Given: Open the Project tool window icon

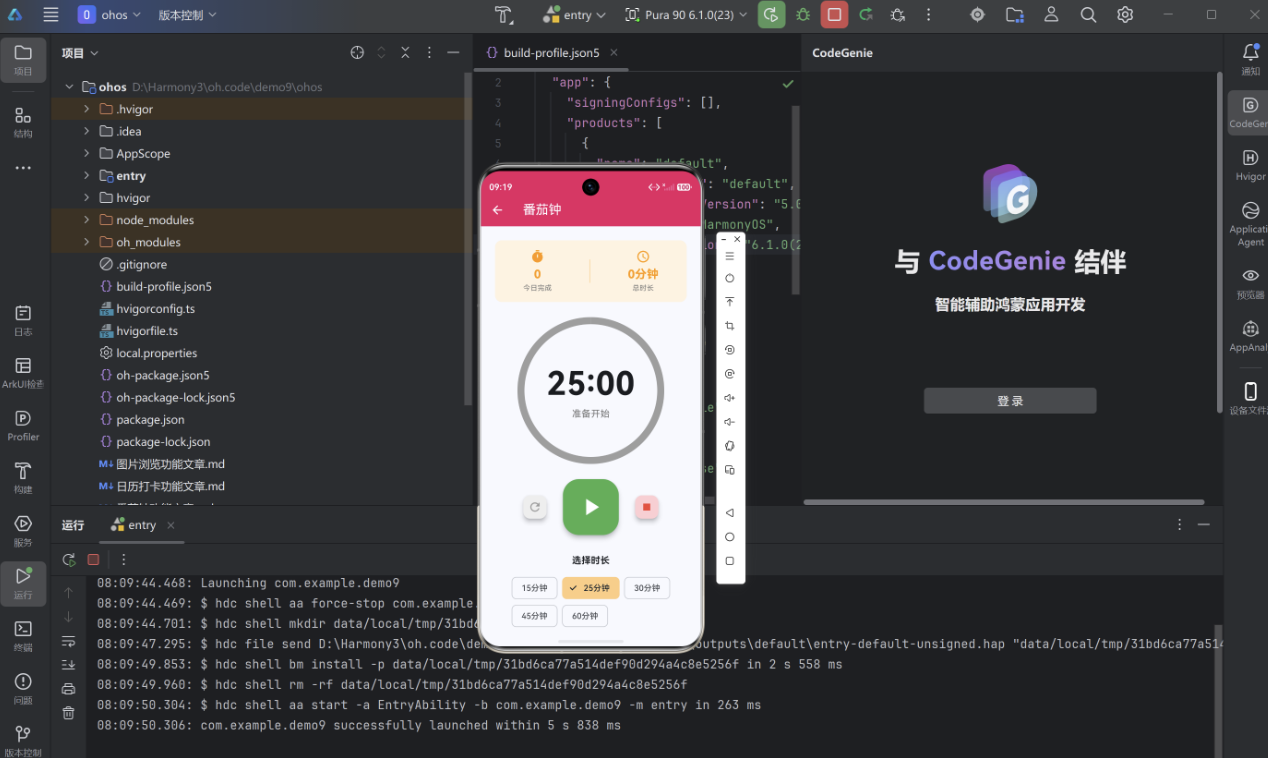Looking at the screenshot, I should point(23,59).
